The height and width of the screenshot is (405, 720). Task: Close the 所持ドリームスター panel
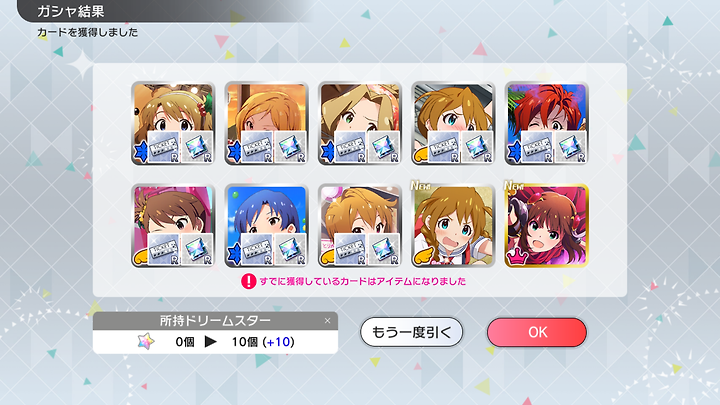(x=327, y=321)
